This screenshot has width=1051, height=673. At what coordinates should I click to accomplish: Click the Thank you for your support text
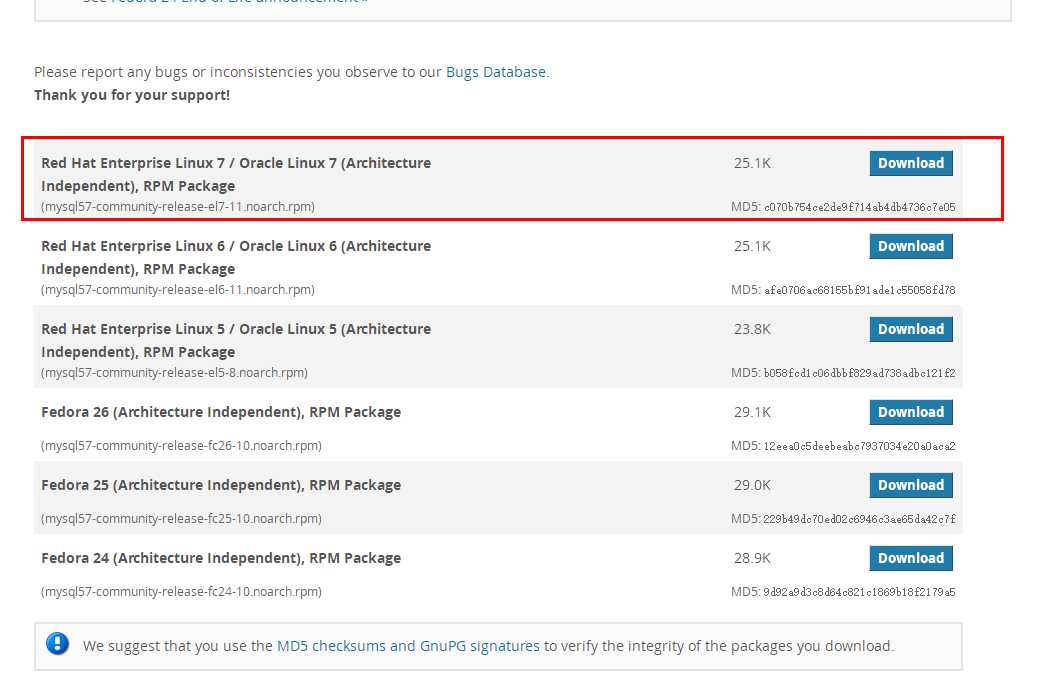pyautogui.click(x=132, y=95)
